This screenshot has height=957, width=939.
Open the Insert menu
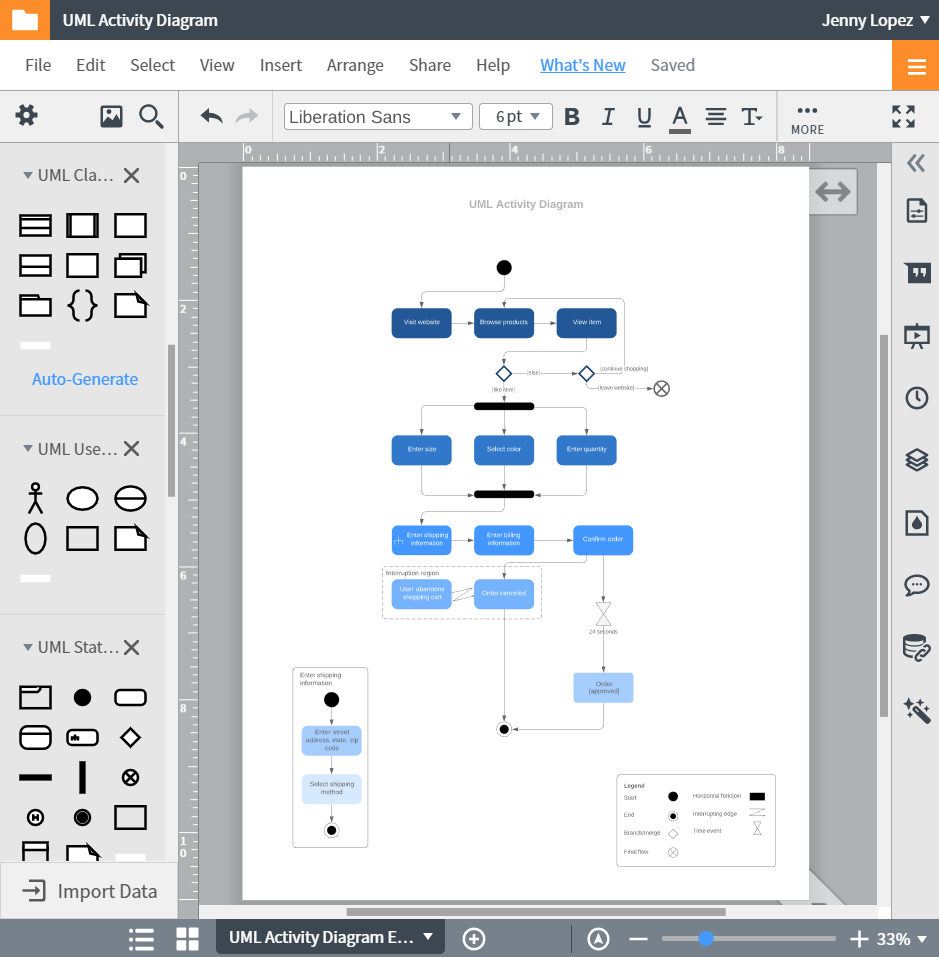click(x=281, y=65)
